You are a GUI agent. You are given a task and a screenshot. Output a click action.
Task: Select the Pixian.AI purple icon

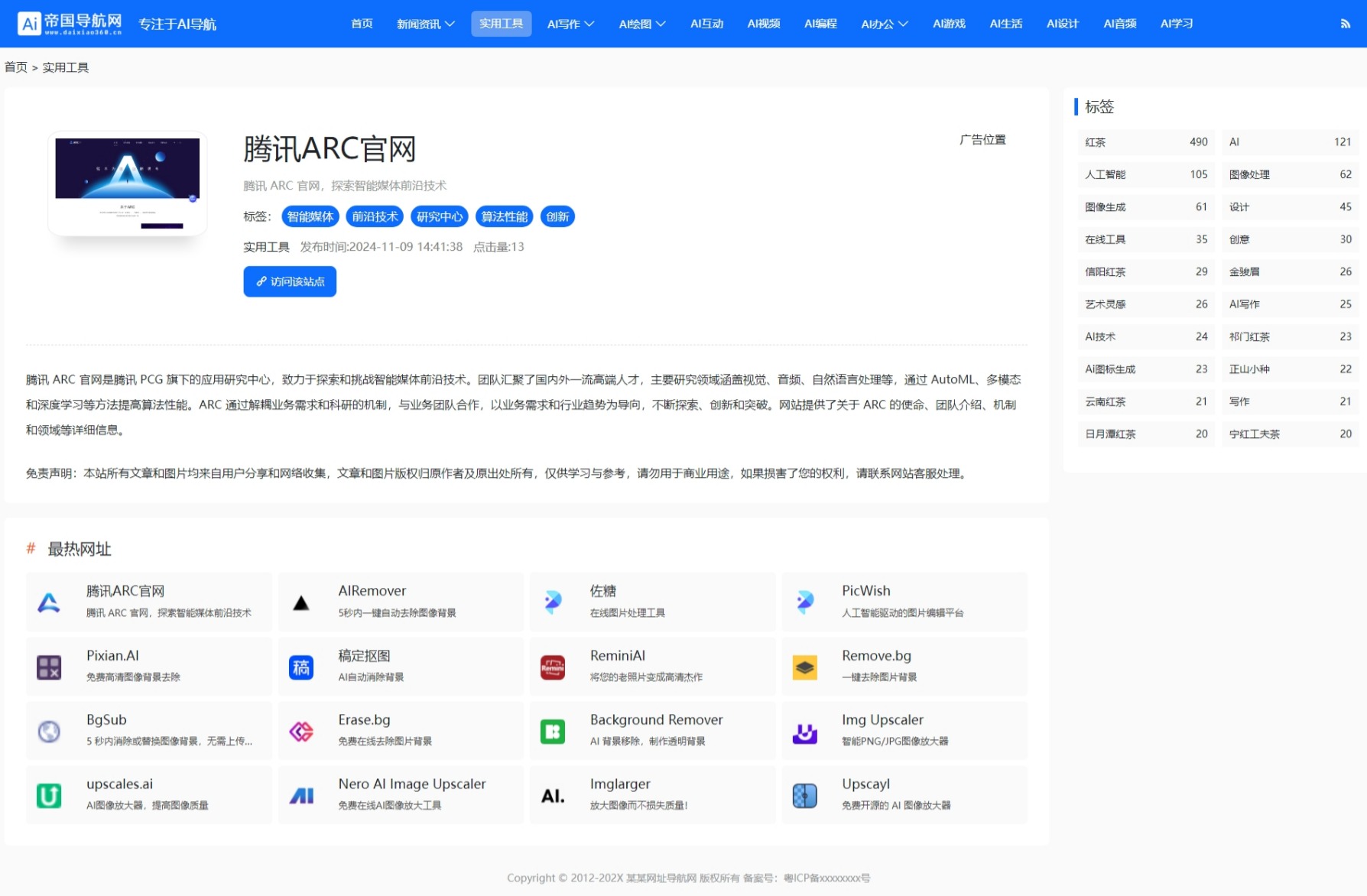[49, 667]
